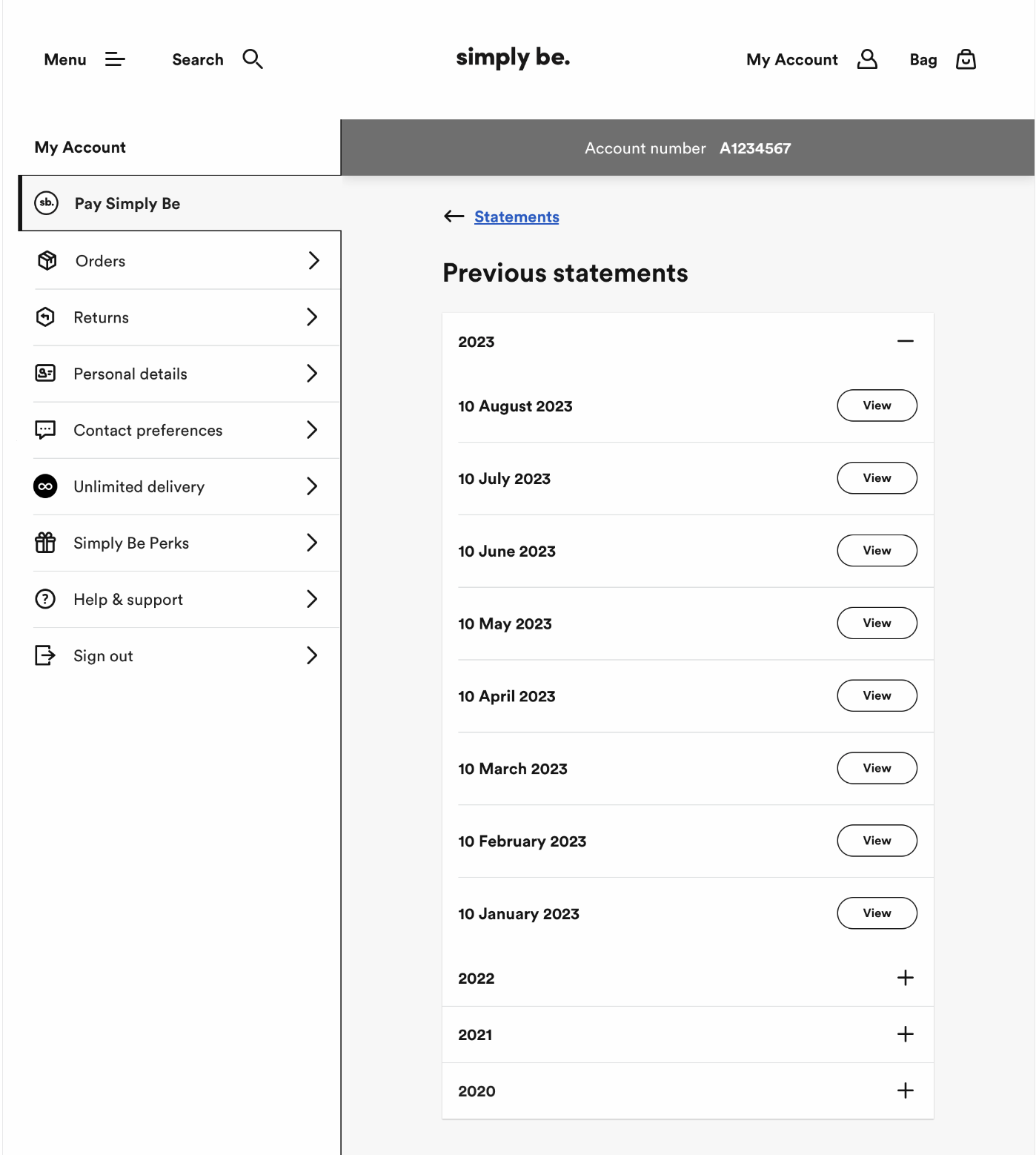Screen dimensions: 1036x1155
Task: Click the sb. Pay Simply Be icon
Action: click(46, 203)
